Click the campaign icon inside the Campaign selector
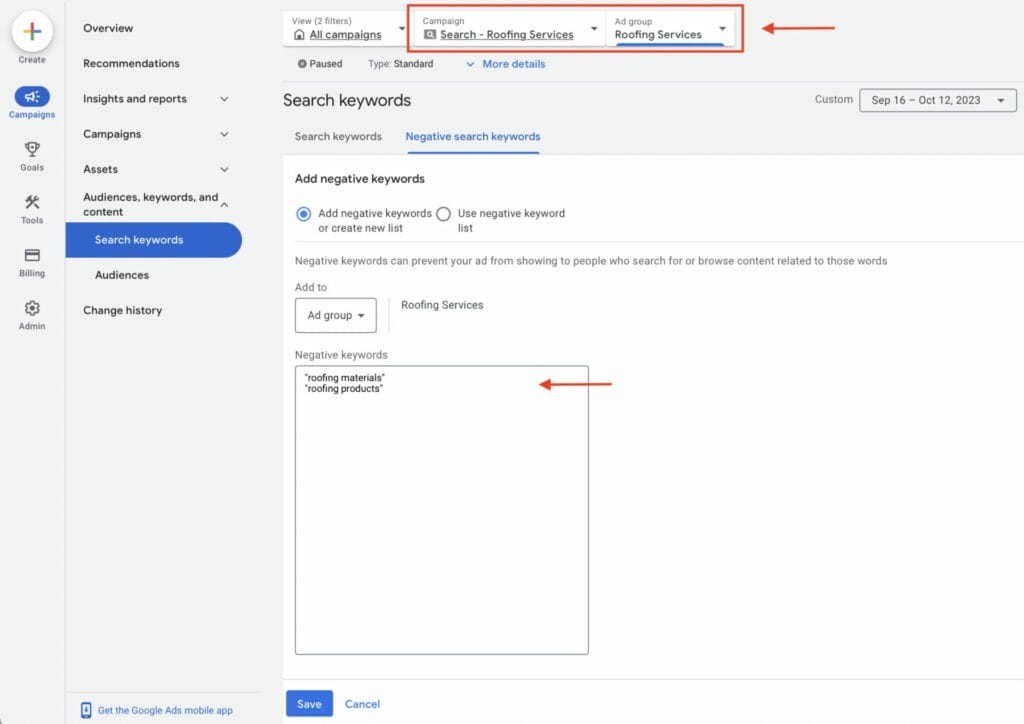1024x724 pixels. point(430,33)
